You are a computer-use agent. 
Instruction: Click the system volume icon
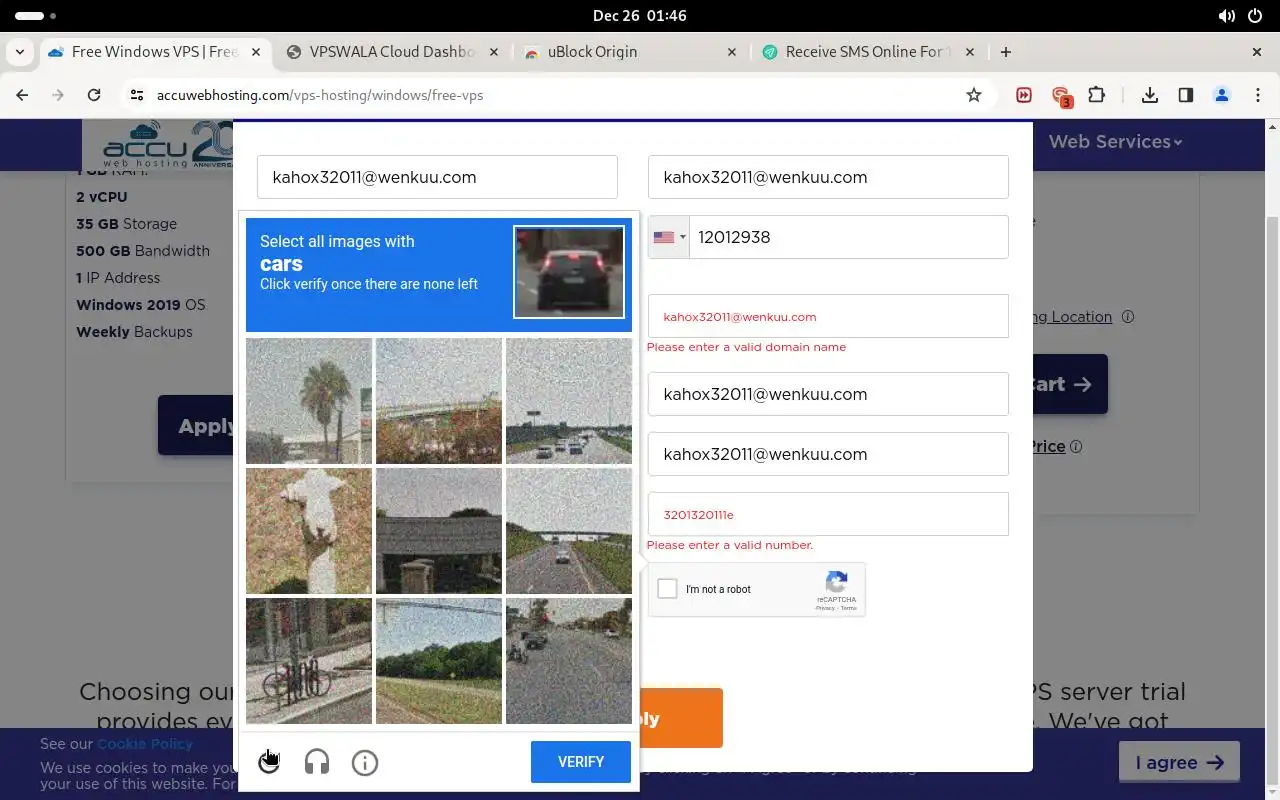click(x=1227, y=16)
